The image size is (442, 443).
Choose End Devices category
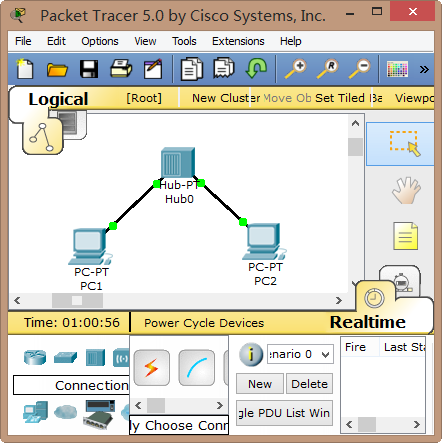click(35, 412)
